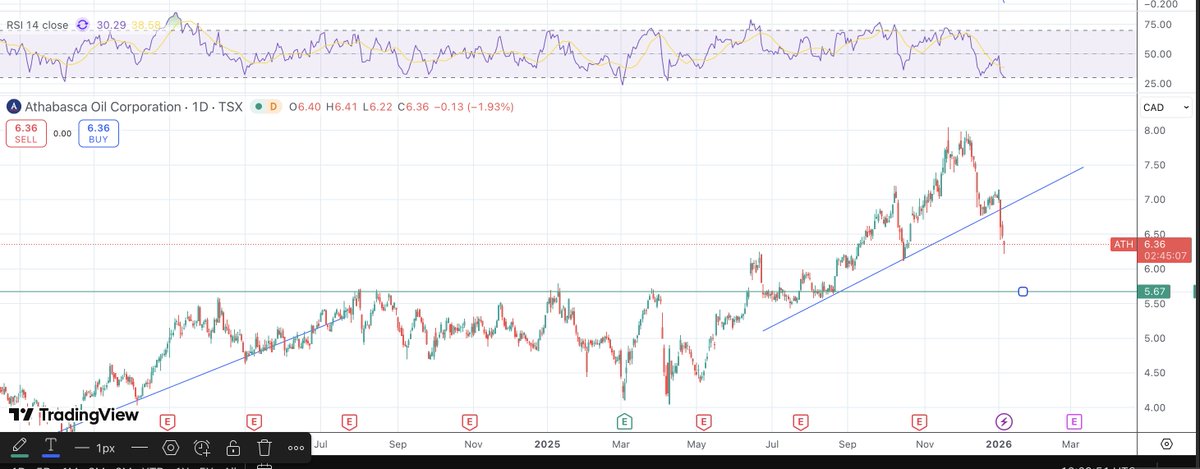Image resolution: width=1200 pixels, height=469 pixels.
Task: Click the purple lightning event marker
Action: [x=1003, y=421]
